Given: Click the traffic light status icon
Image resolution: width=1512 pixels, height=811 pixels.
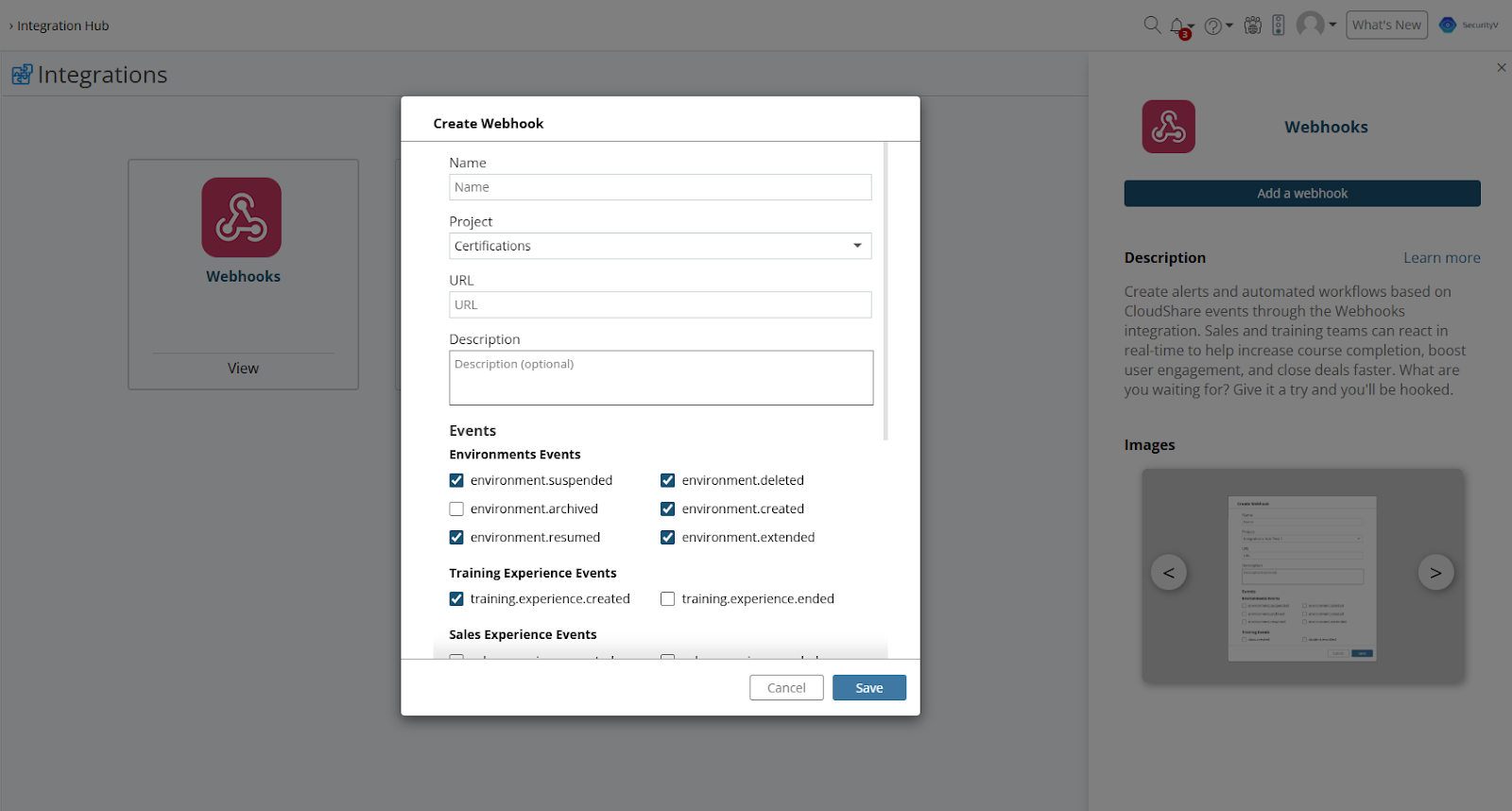Looking at the screenshot, I should (1278, 26).
